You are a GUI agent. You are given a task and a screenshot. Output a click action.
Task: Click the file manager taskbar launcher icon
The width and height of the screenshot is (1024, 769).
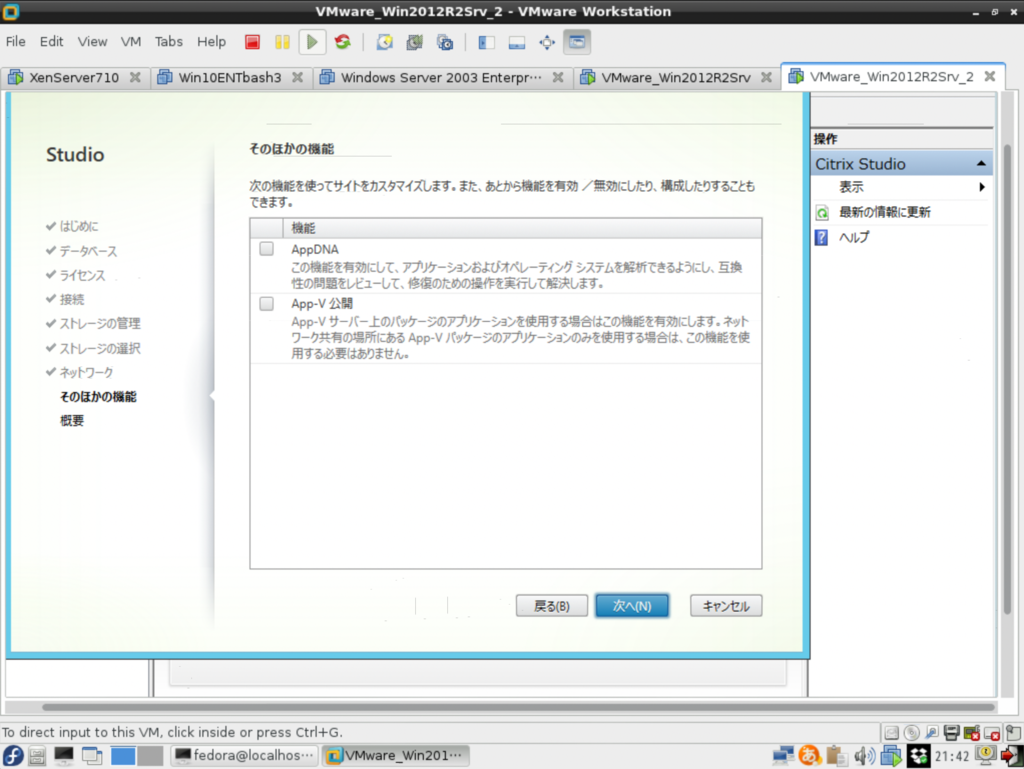37,756
